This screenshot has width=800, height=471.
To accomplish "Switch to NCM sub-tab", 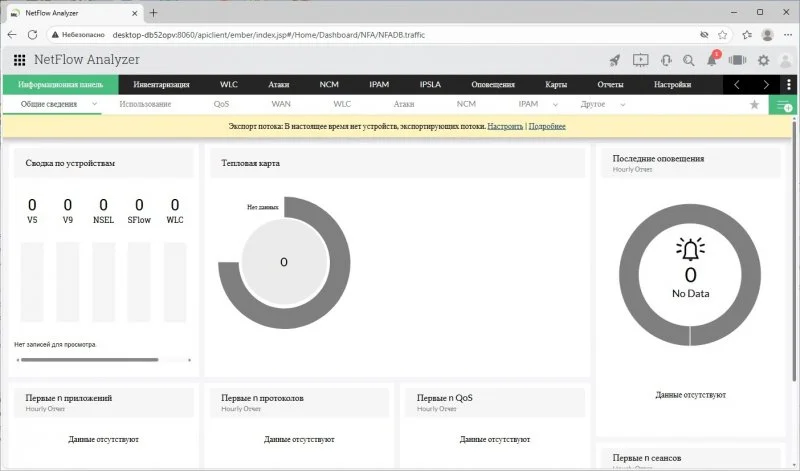I will point(466,104).
